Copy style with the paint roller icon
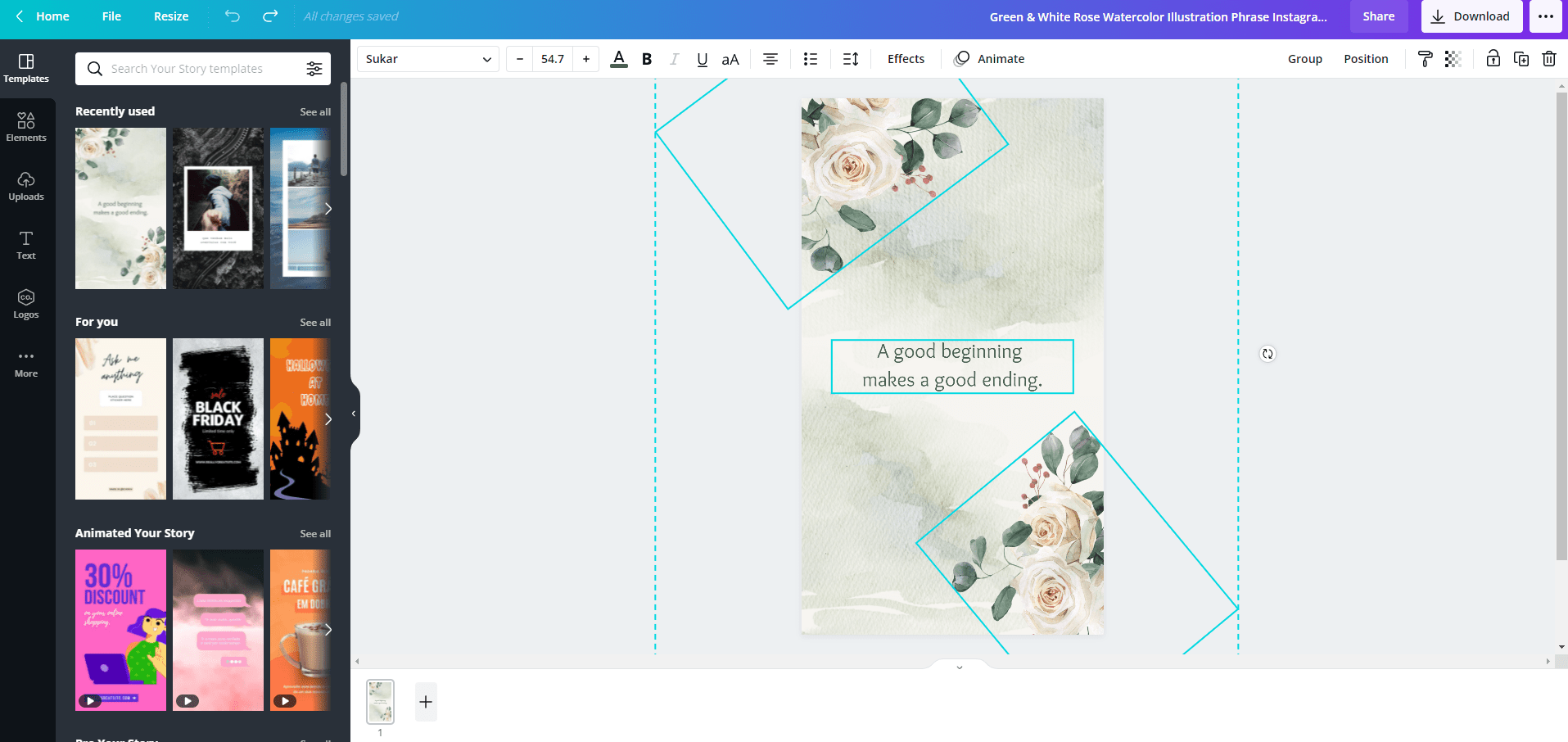This screenshot has height=742, width=1568. tap(1426, 58)
